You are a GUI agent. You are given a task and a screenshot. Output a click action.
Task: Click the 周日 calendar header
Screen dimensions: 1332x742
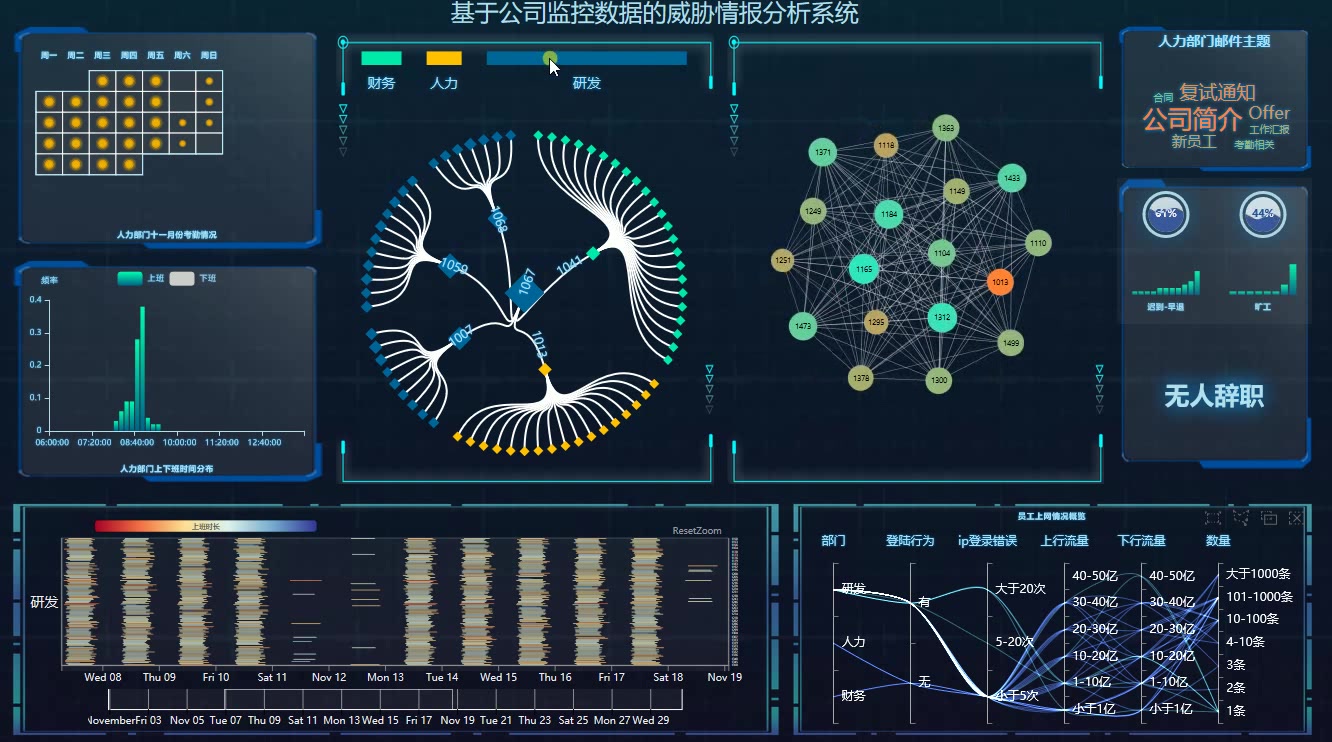(x=208, y=56)
